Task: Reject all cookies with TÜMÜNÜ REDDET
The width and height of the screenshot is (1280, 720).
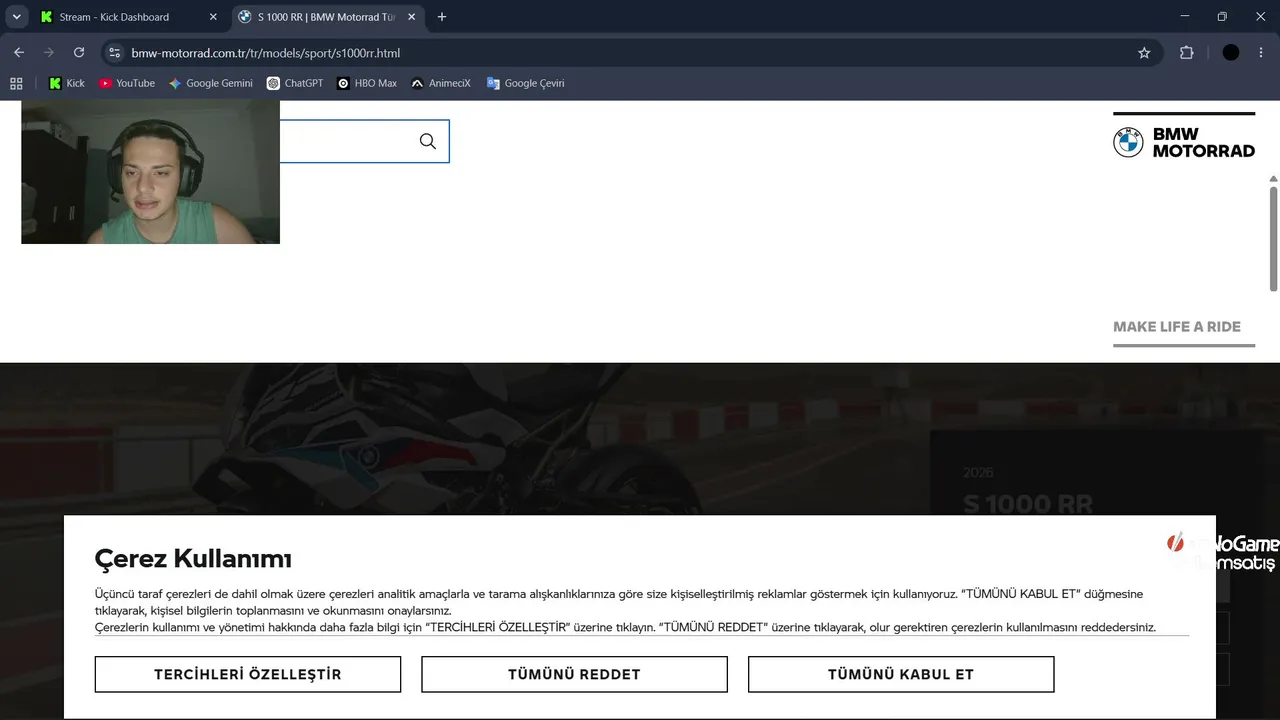Action: click(574, 674)
